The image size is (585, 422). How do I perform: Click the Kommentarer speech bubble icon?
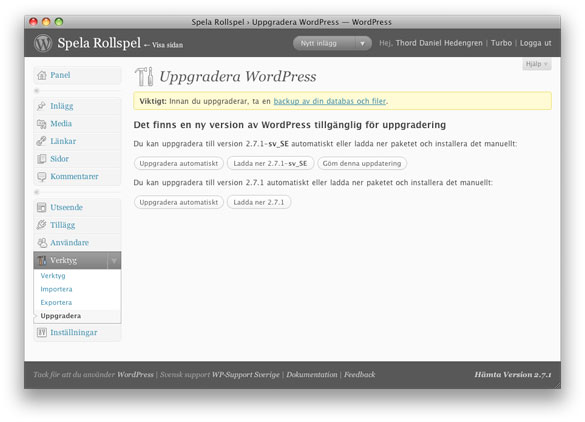[41, 176]
